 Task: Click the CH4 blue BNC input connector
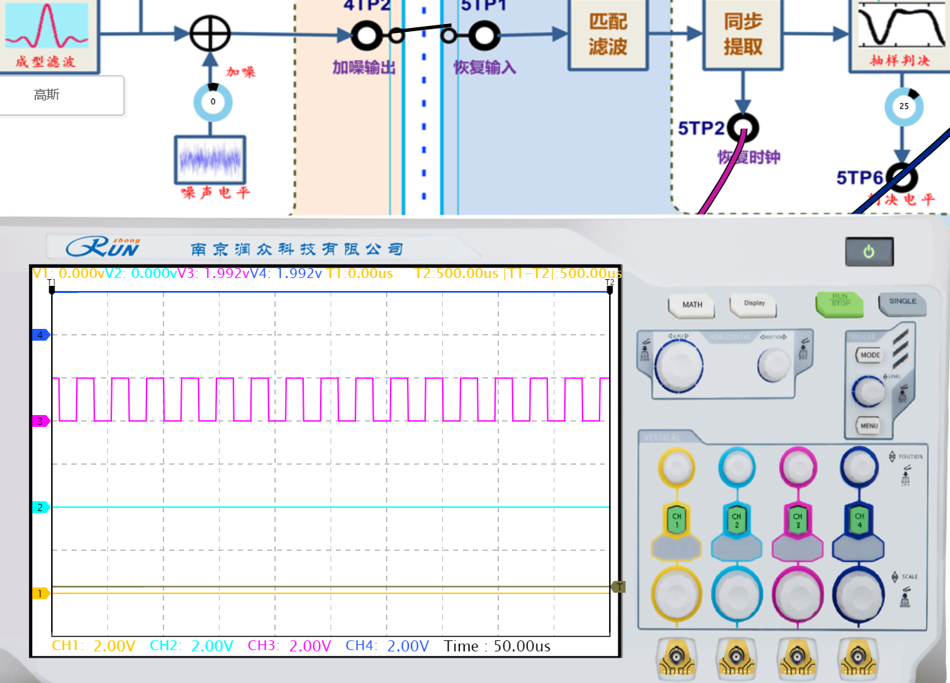pyautogui.click(x=858, y=658)
